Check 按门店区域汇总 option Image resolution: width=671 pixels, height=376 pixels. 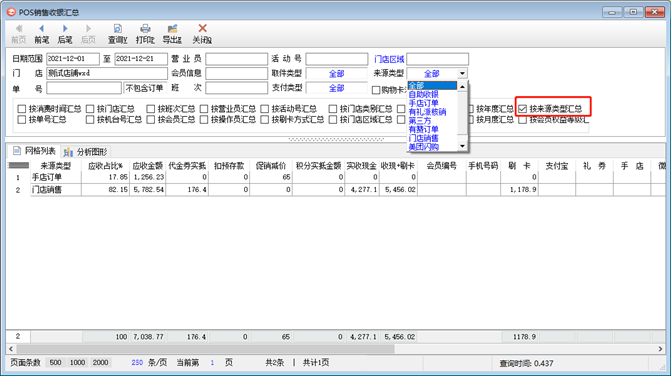pos(333,120)
